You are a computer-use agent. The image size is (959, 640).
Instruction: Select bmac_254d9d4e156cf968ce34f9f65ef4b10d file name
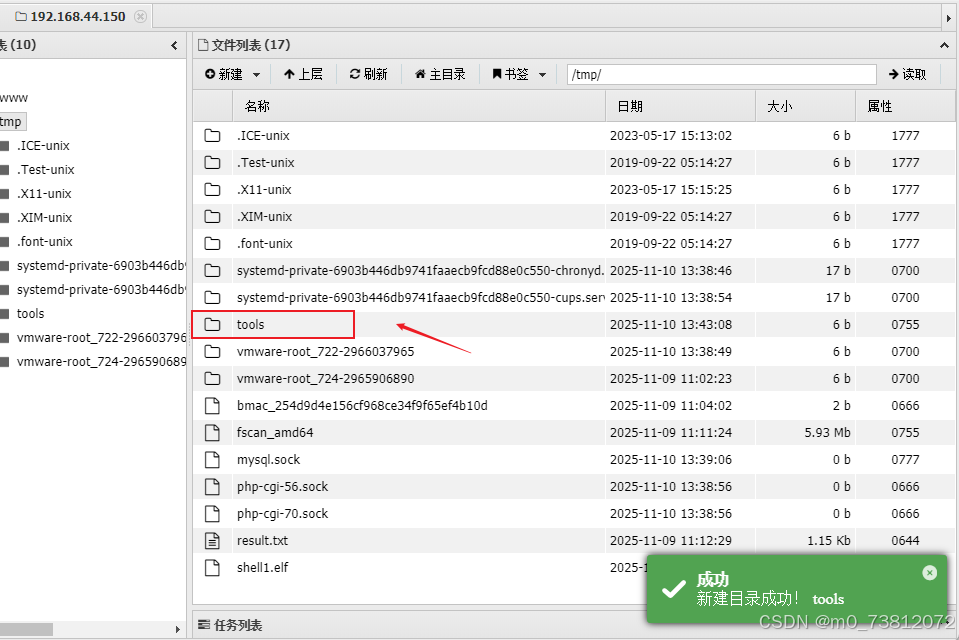click(362, 406)
